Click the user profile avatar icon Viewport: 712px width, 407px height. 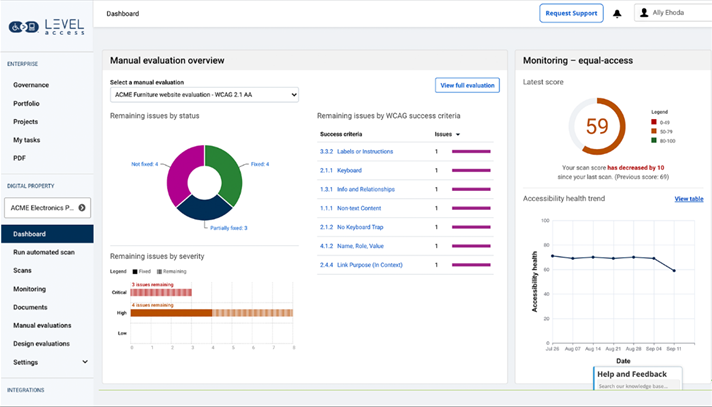pos(644,13)
